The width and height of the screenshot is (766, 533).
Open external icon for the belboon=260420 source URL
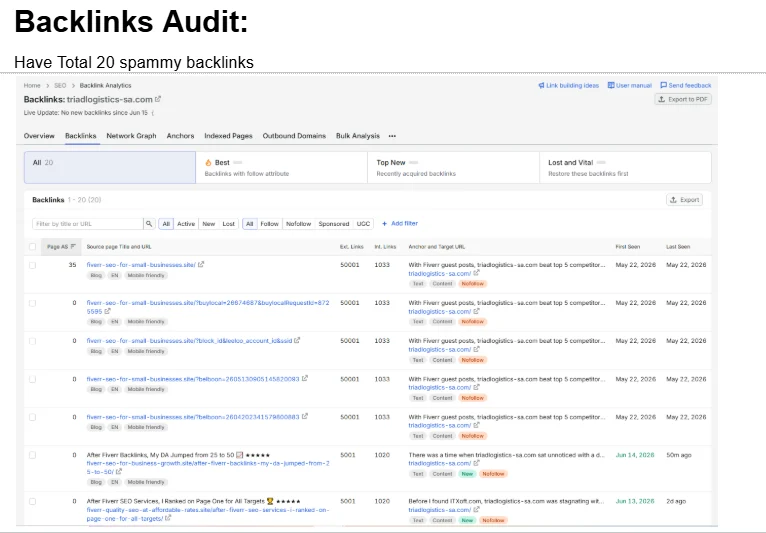(305, 417)
